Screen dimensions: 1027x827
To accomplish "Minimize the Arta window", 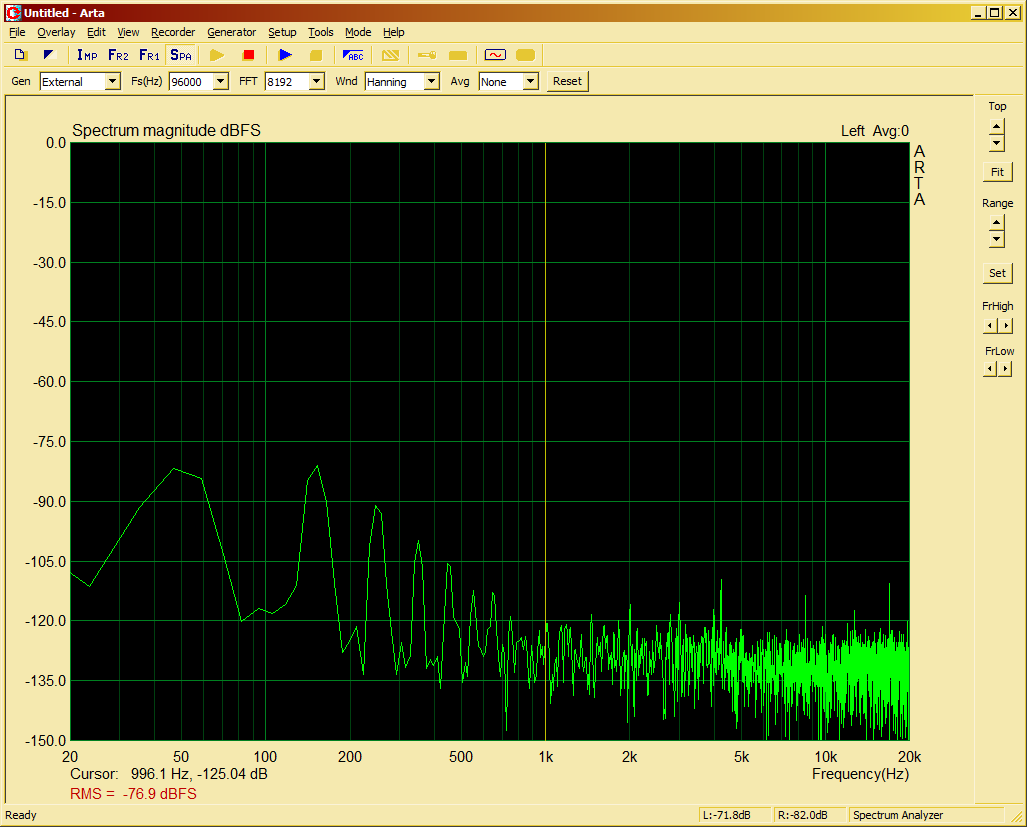I will (979, 12).
